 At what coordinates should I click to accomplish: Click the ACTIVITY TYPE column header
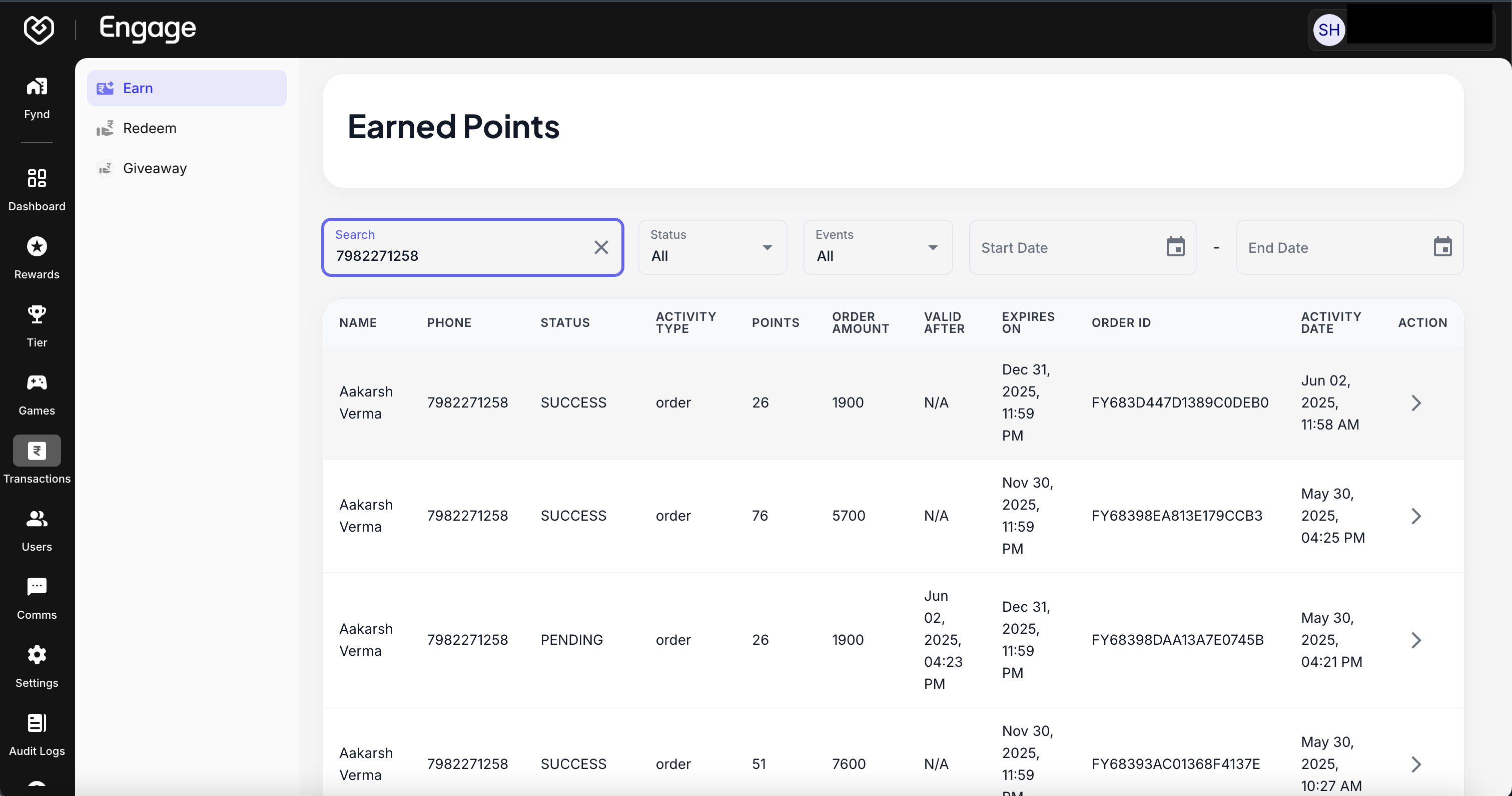click(x=685, y=322)
